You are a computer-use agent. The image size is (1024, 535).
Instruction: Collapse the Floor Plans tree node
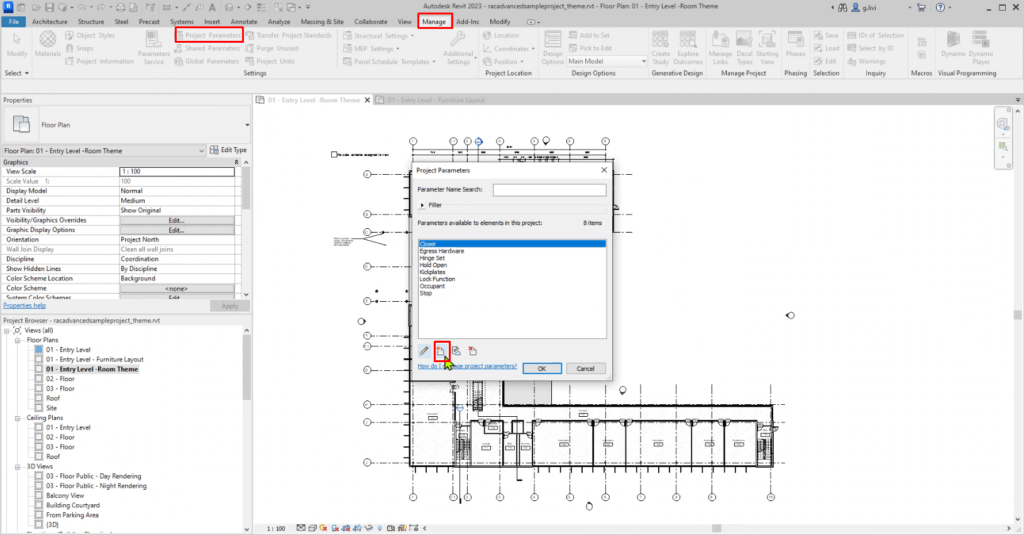pos(18,340)
